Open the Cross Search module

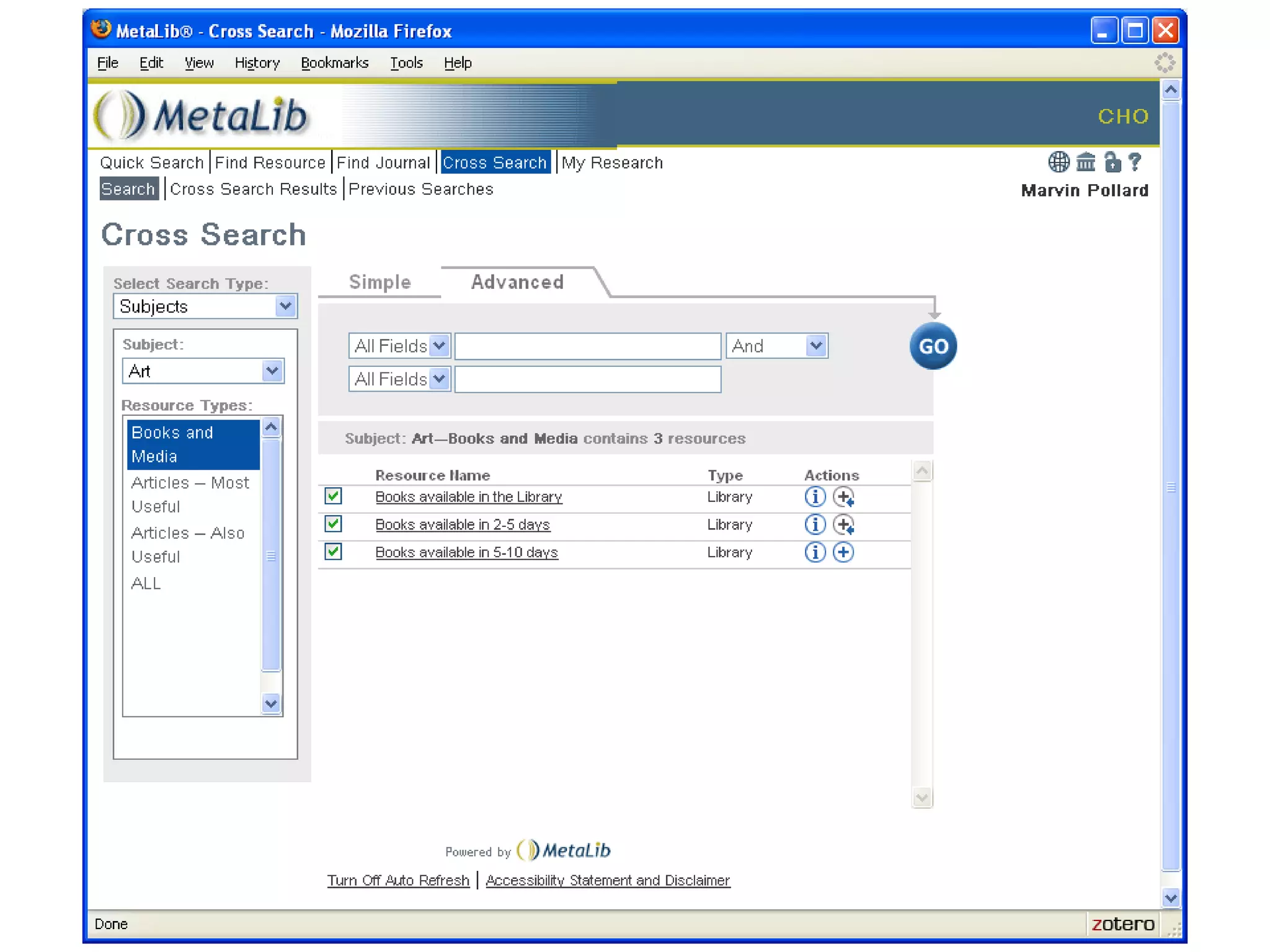click(x=495, y=162)
